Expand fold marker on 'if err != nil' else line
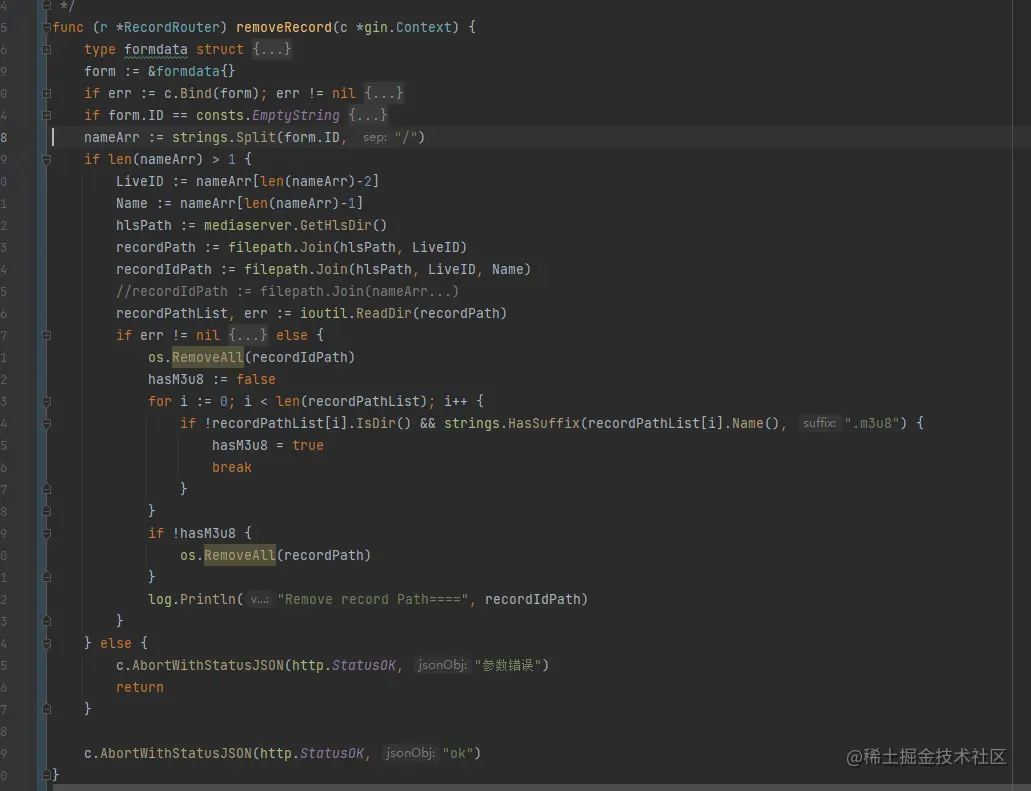The width and height of the screenshot is (1031, 791). 47,335
